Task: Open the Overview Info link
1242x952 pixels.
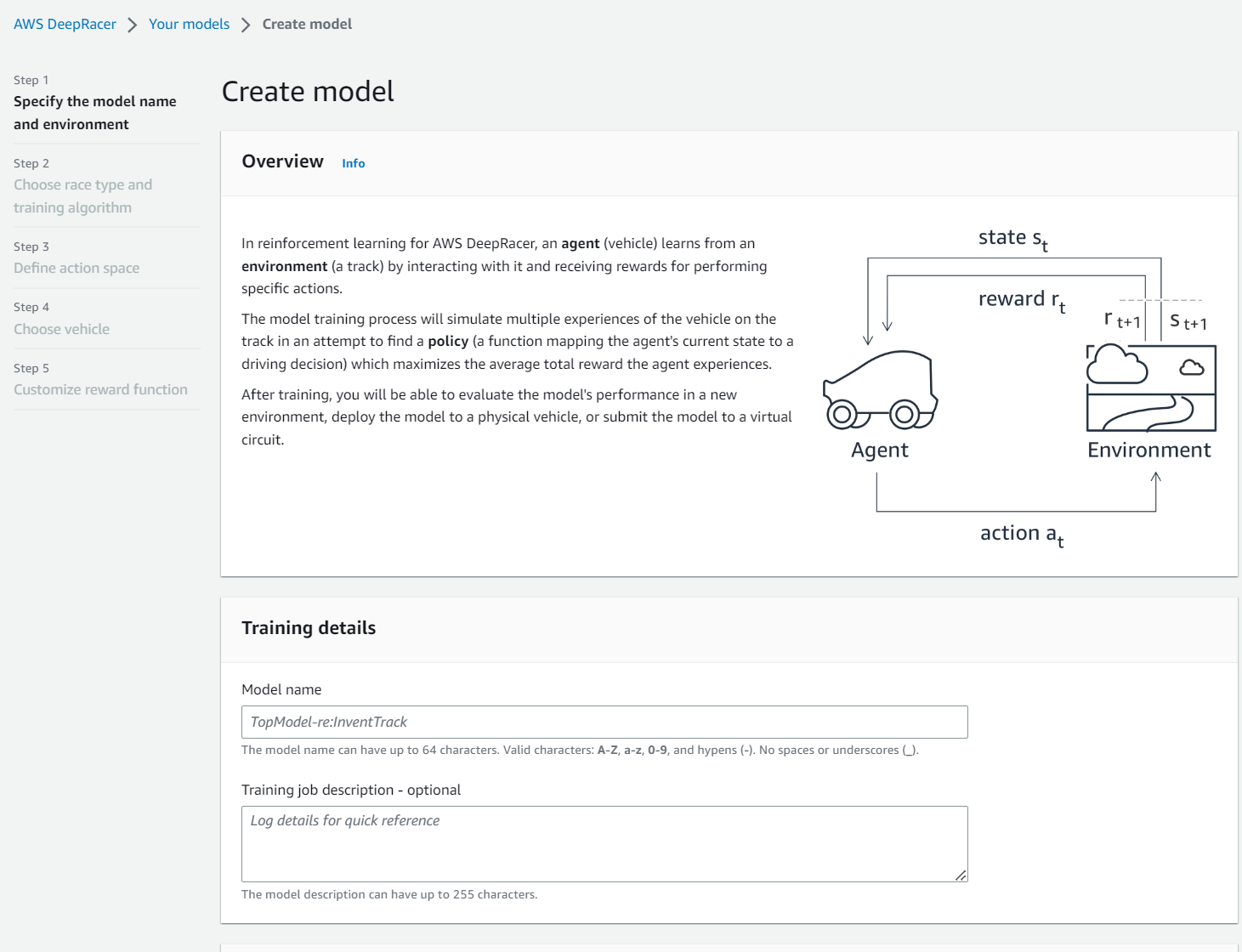Action: (x=354, y=163)
